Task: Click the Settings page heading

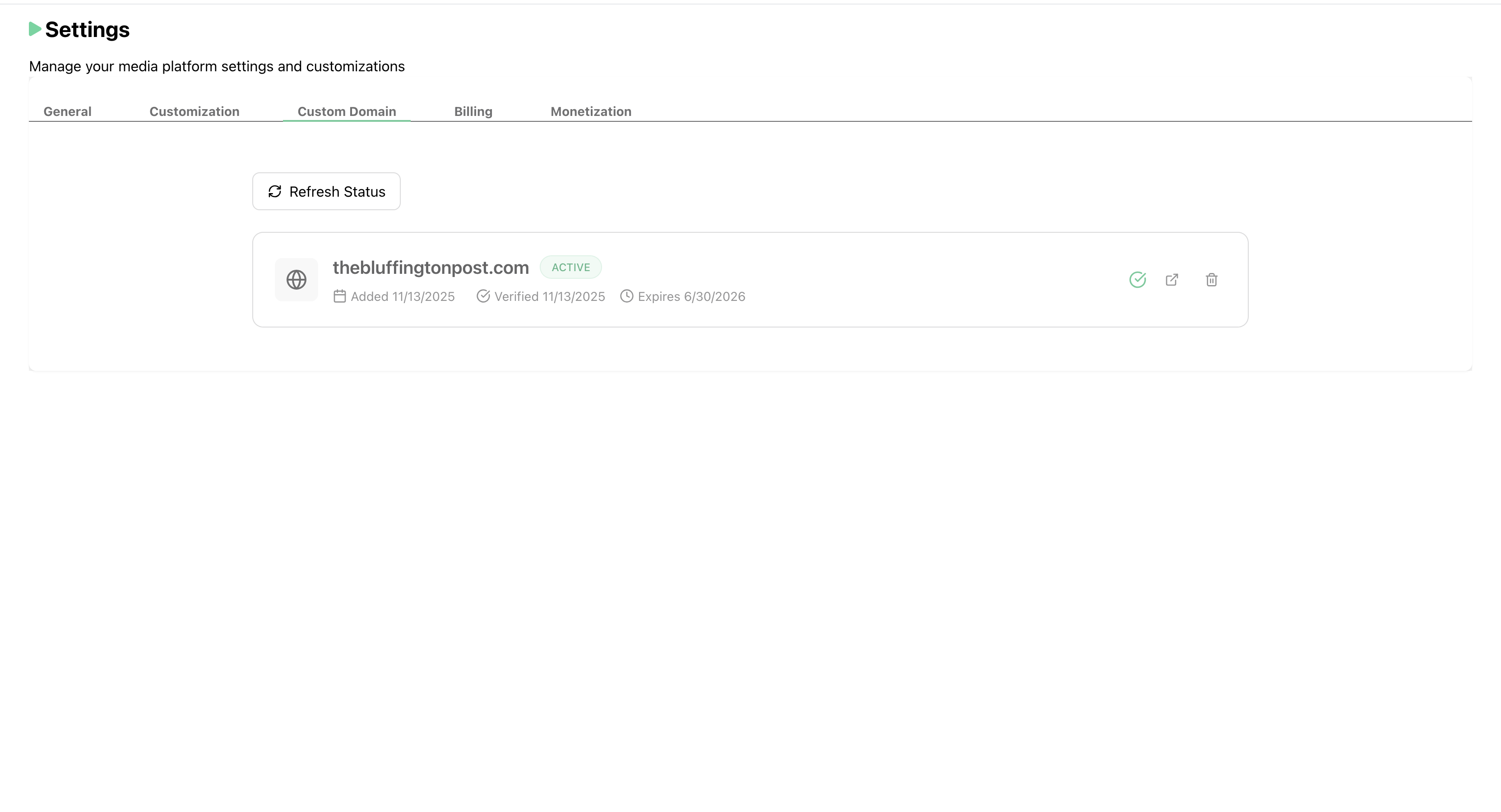Action: pyautogui.click(x=88, y=30)
